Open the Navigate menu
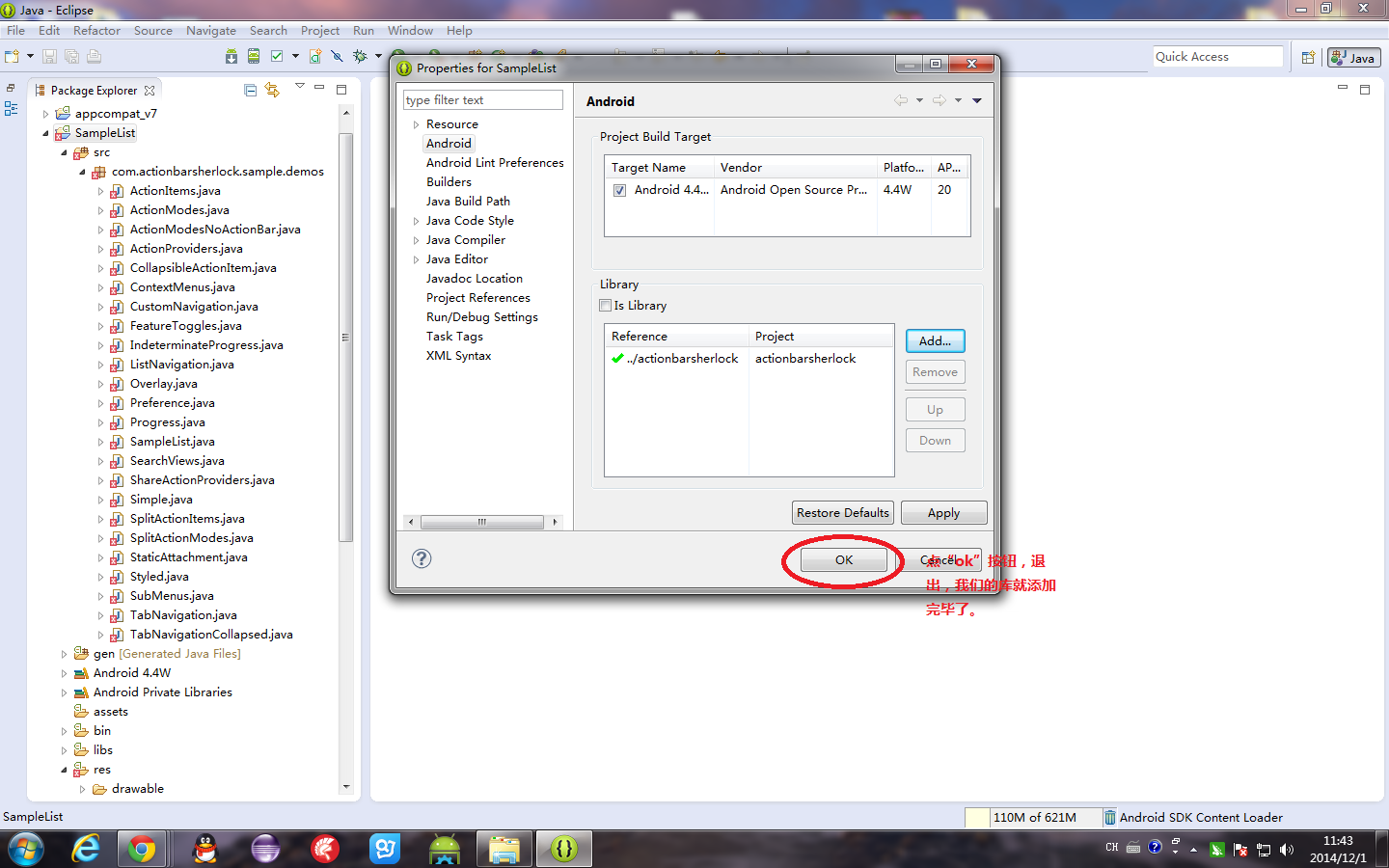This screenshot has width=1389, height=868. pos(210,31)
